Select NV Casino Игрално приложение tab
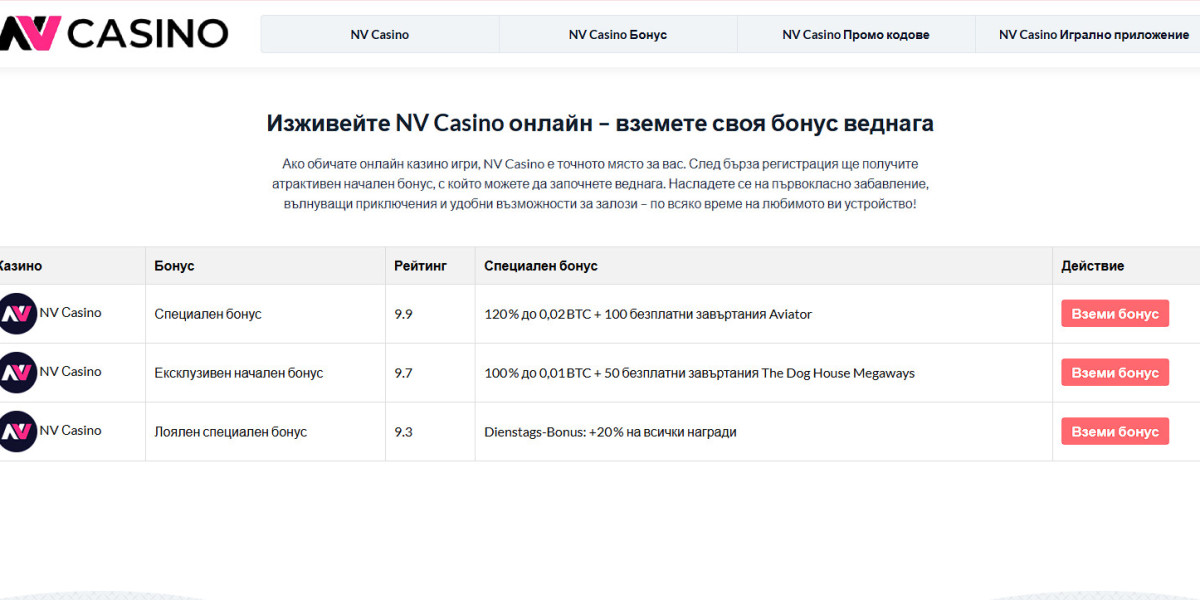Viewport: 1200px width, 600px height. pos(1093,35)
